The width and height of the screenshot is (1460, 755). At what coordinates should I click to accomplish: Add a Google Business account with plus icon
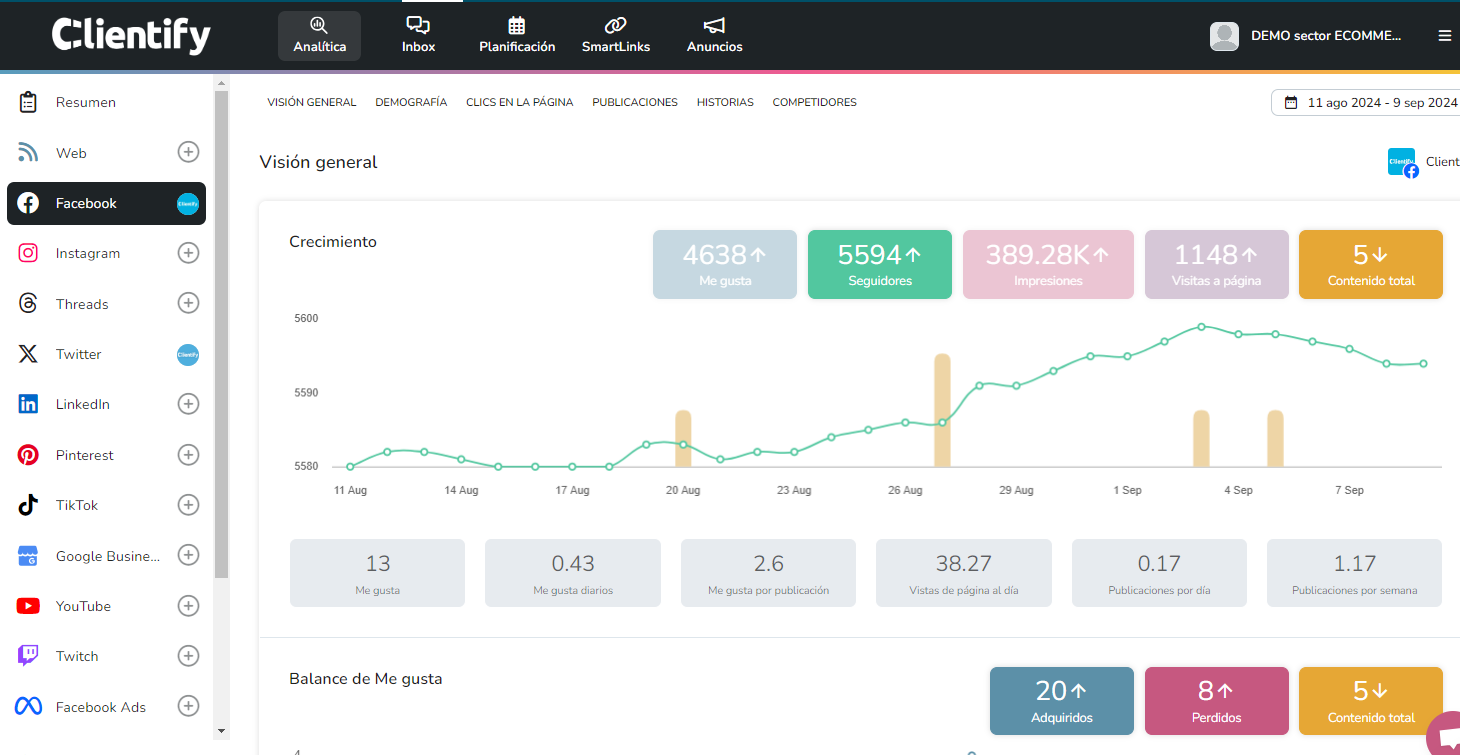point(188,555)
